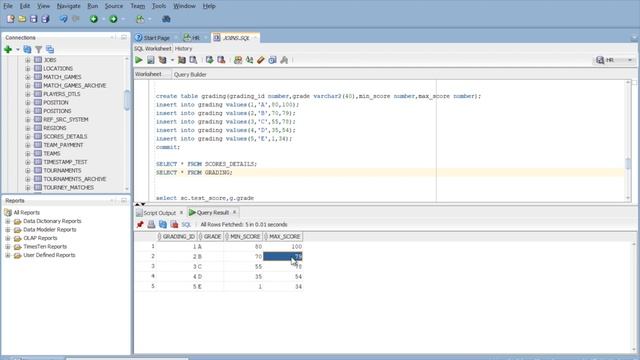Viewport: 640px width, 360px height.
Task: Click the binoculars Find DB Object icon
Action: [x=166, y=19]
